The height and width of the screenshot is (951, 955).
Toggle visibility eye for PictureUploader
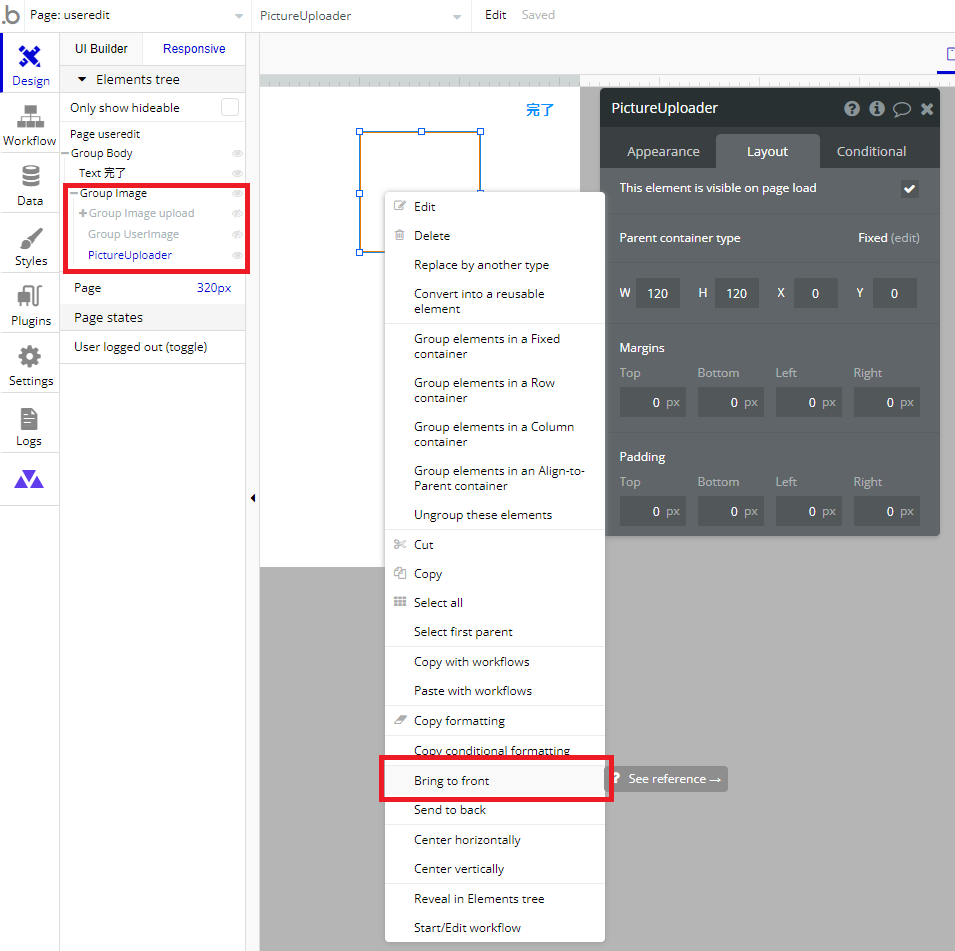238,255
